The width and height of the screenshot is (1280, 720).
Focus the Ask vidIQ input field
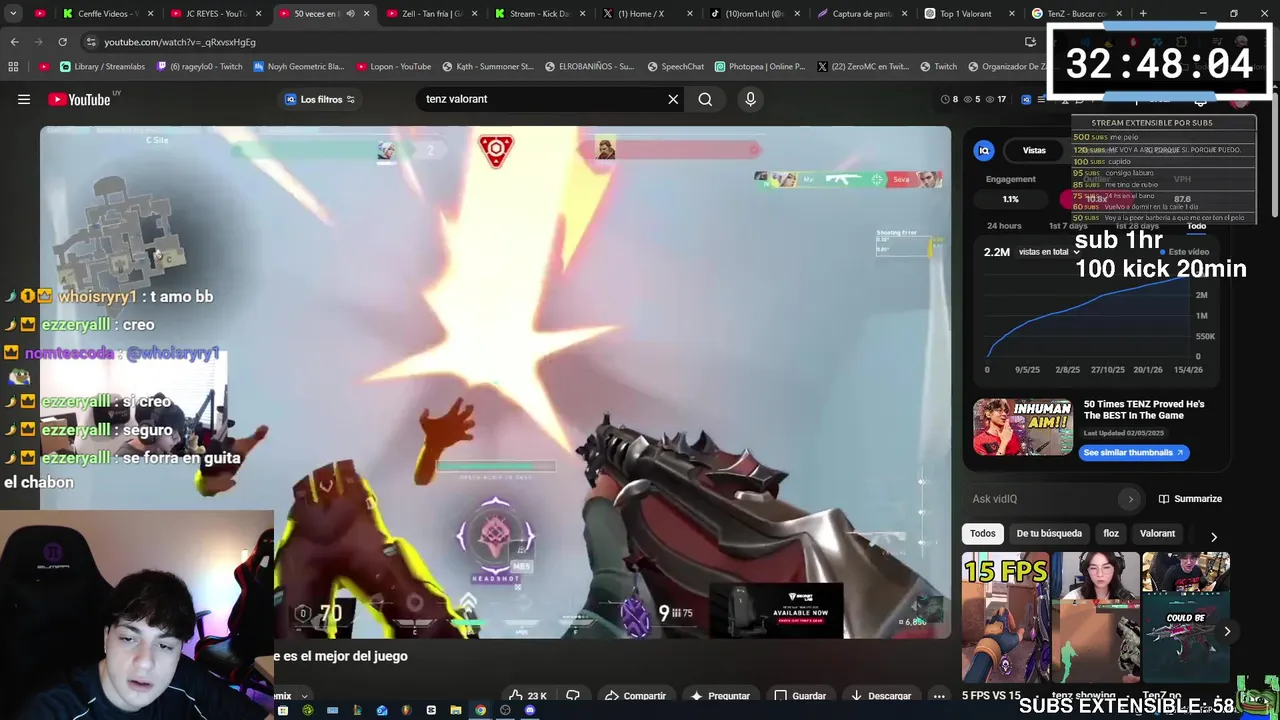[x=1045, y=499]
